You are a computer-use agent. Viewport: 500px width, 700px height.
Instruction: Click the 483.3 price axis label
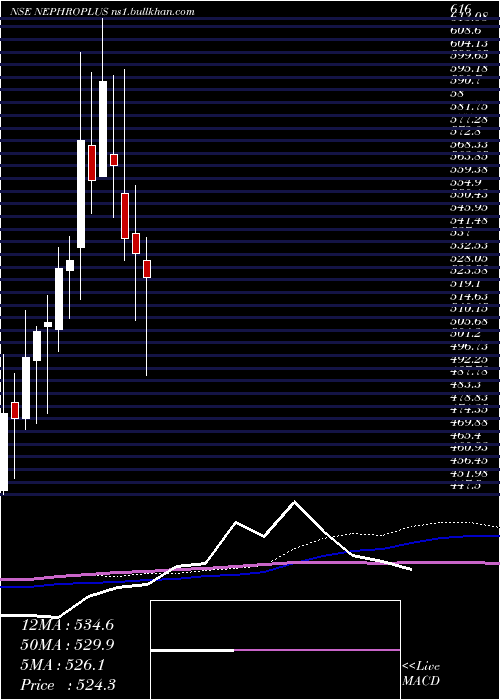[x=464, y=384]
